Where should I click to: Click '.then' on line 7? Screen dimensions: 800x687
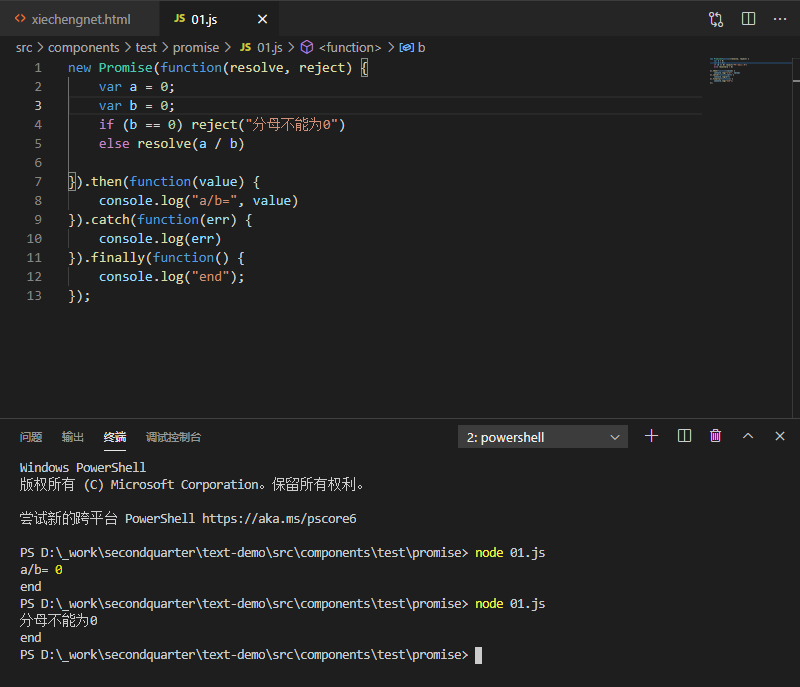pyautogui.click(x=103, y=182)
